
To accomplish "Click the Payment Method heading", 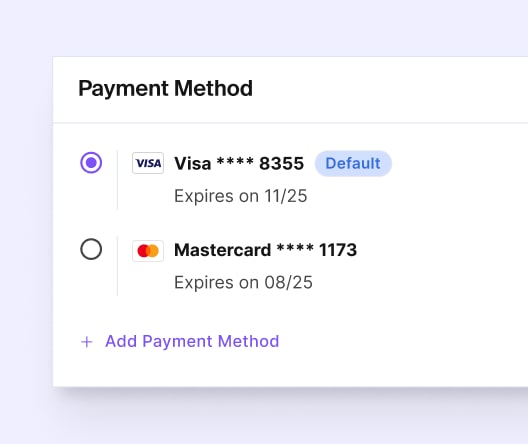I will 165,89.
